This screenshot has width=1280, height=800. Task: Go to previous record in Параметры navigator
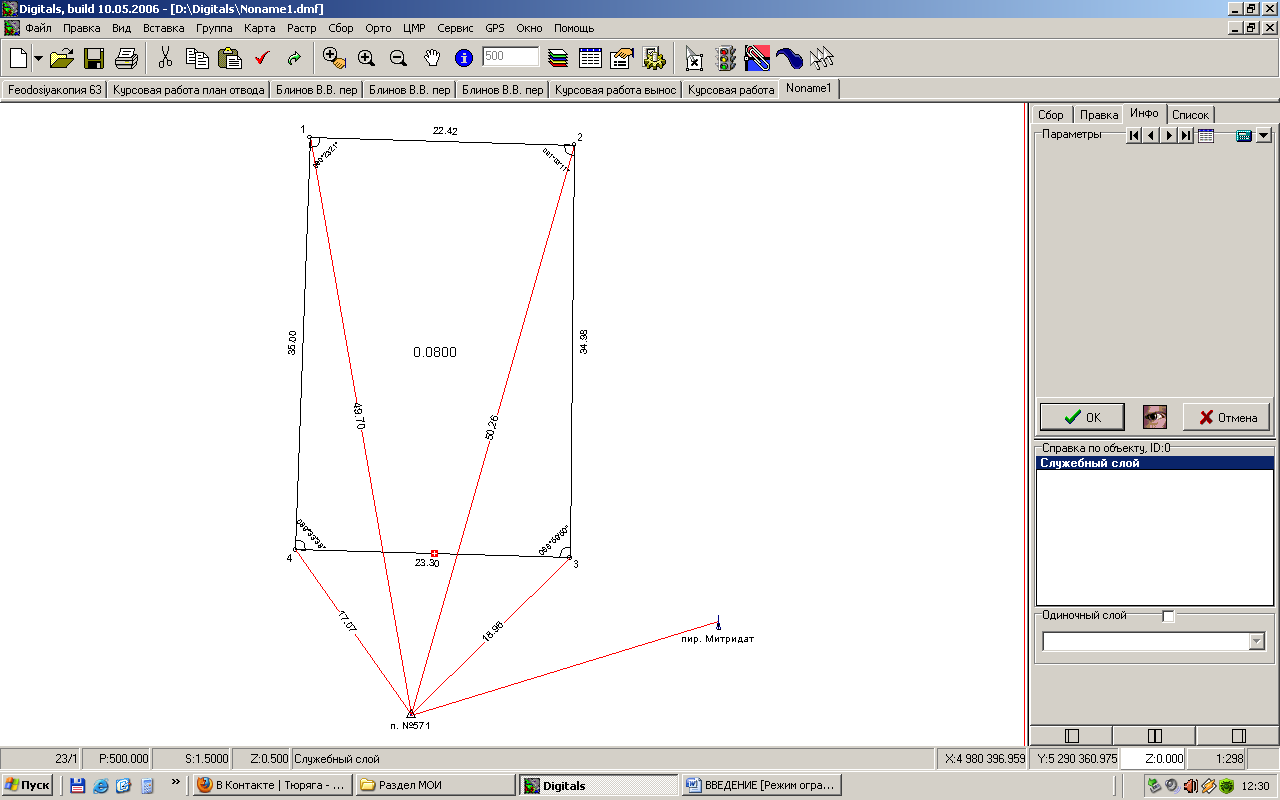pyautogui.click(x=1150, y=135)
